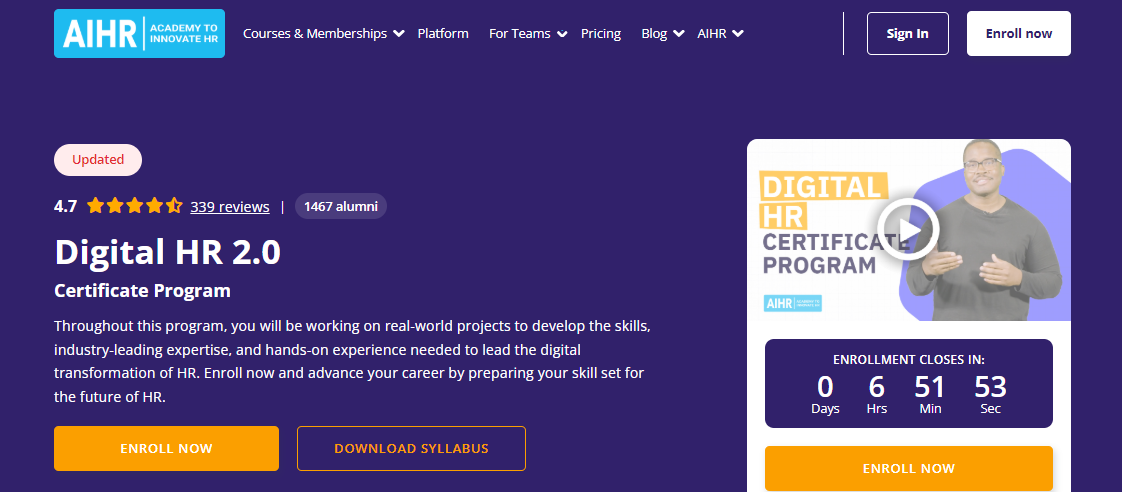Click the Sign In button
This screenshot has width=1122, height=492.
pyautogui.click(x=907, y=34)
